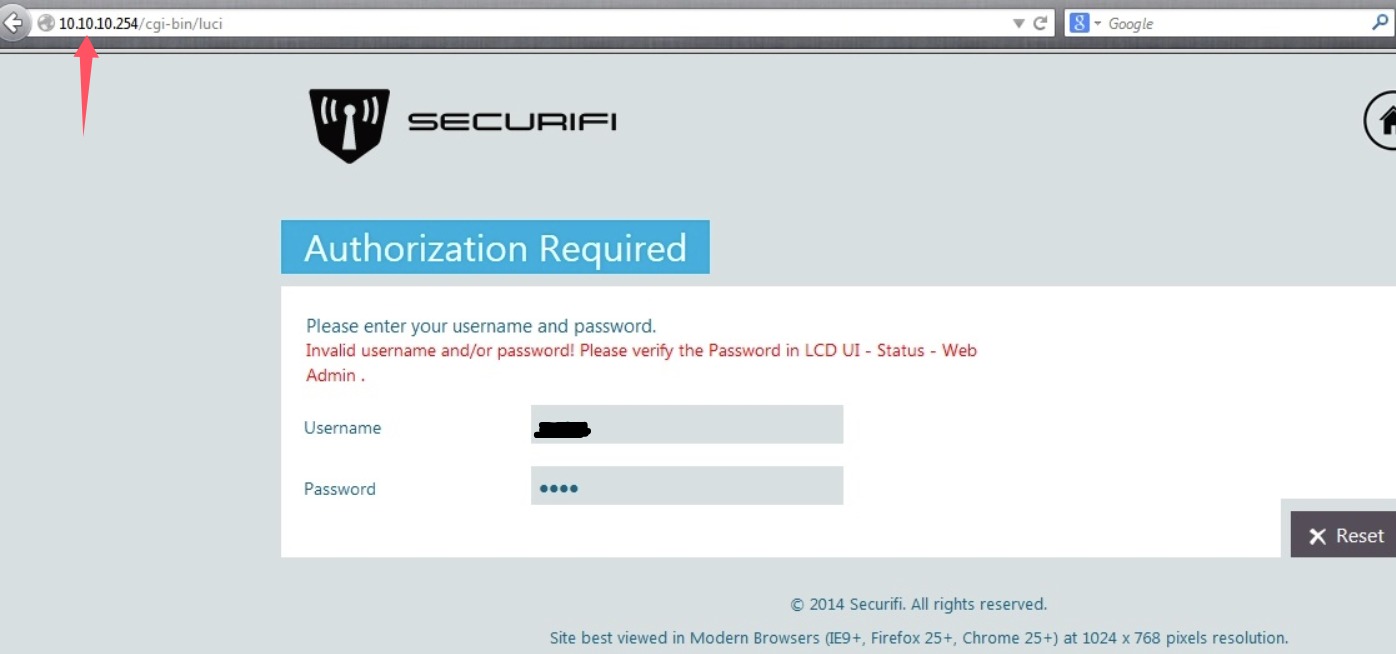Select the Home icon in the page corner
This screenshot has height=654, width=1396.
1387,119
